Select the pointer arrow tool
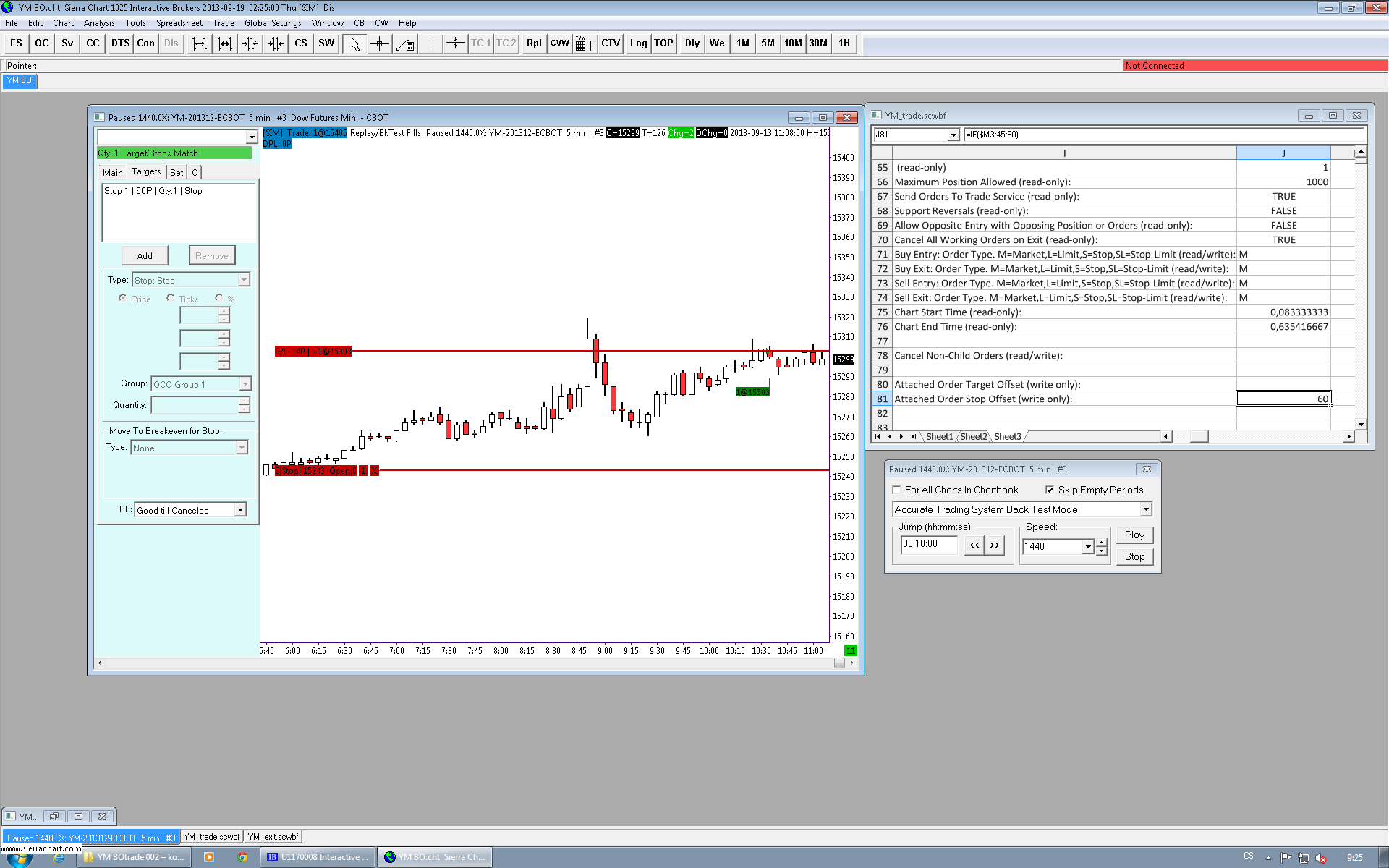Viewport: 1389px width, 868px height. [x=354, y=43]
